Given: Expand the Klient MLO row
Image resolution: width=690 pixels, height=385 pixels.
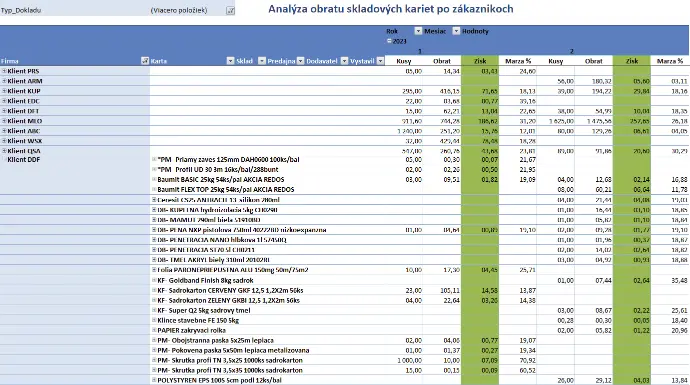Looking at the screenshot, I should [4, 121].
